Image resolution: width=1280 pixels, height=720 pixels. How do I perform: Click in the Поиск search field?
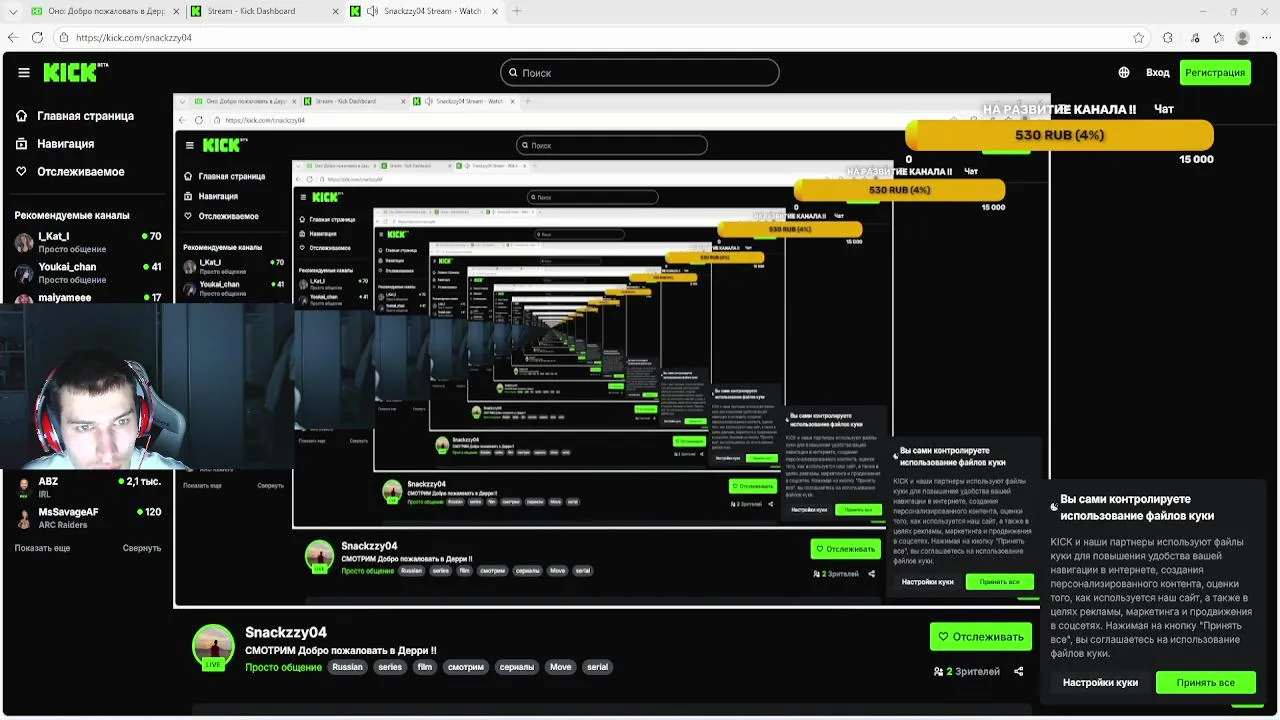click(x=640, y=73)
